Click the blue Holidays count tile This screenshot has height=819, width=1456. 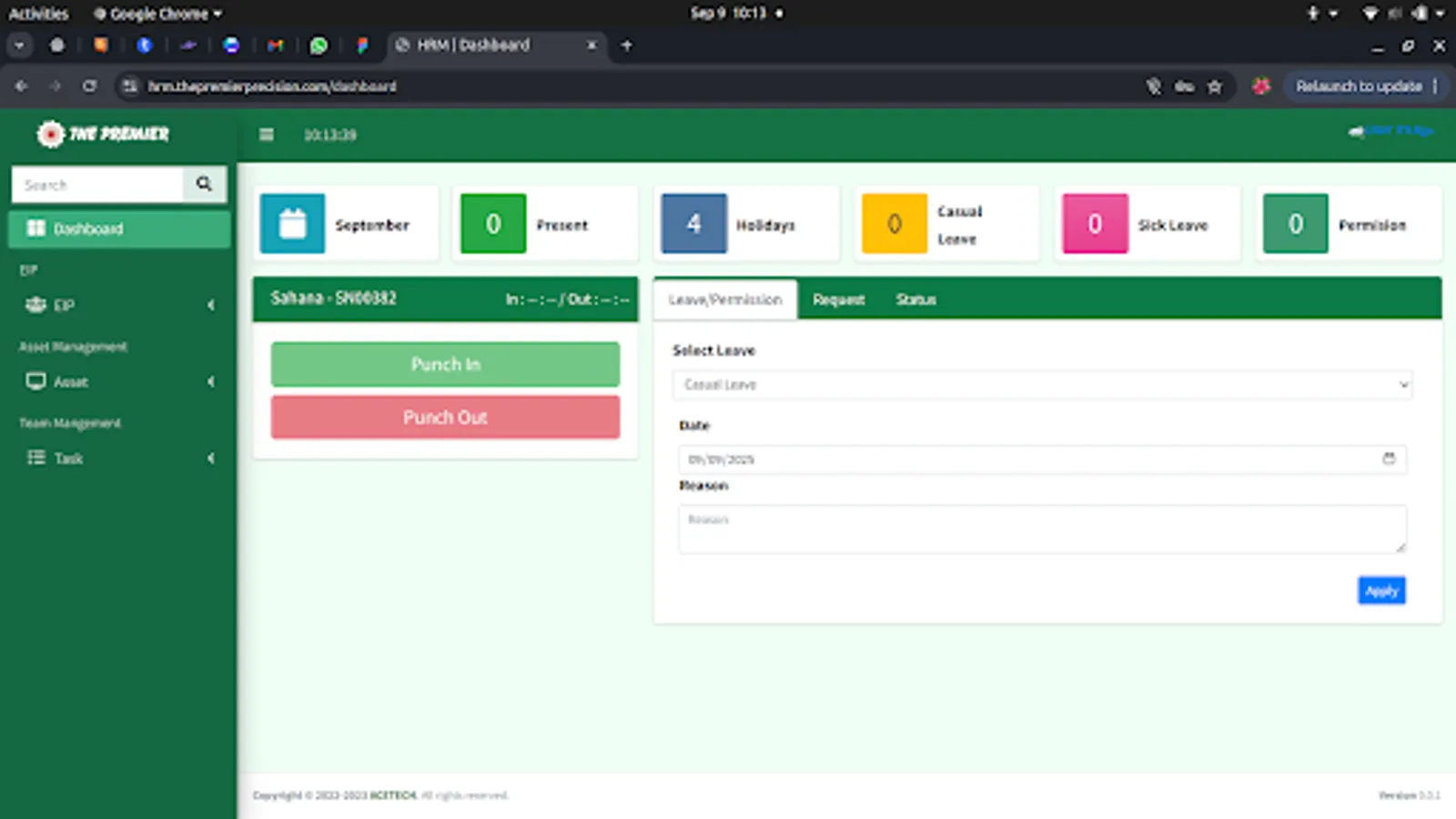tap(693, 224)
